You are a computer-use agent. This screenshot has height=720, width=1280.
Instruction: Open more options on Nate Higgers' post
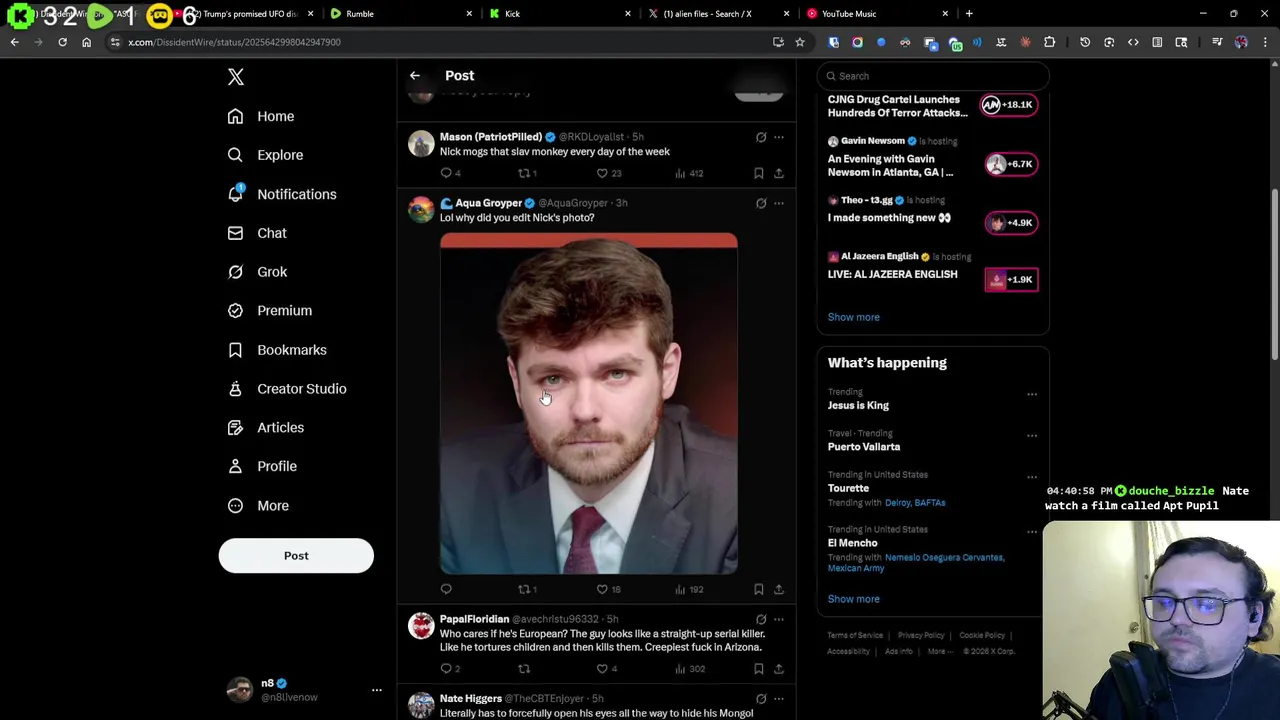click(779, 699)
